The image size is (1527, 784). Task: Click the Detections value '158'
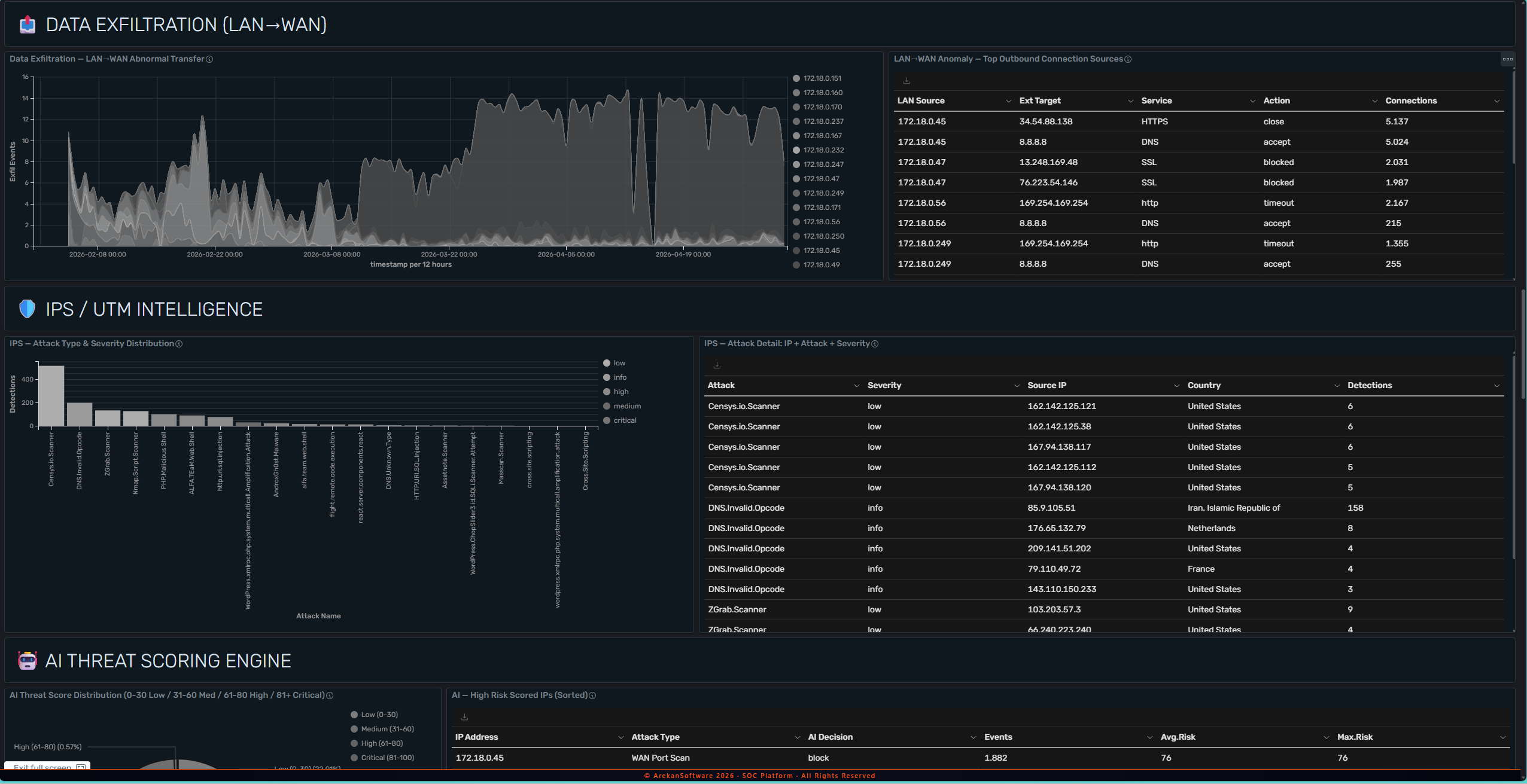pyautogui.click(x=1355, y=508)
